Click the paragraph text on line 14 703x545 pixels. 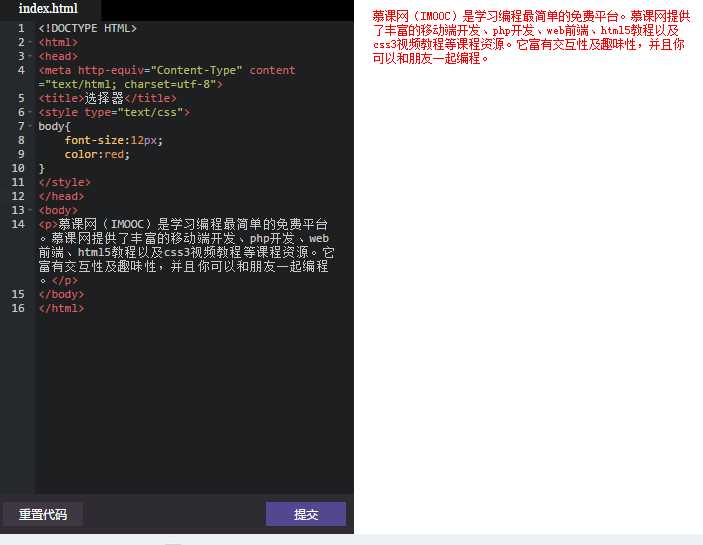coord(186,252)
